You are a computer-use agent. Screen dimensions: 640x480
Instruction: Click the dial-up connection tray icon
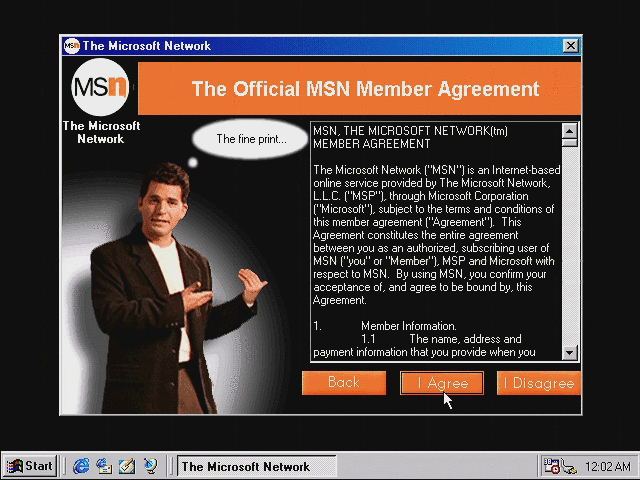[x=569, y=466]
